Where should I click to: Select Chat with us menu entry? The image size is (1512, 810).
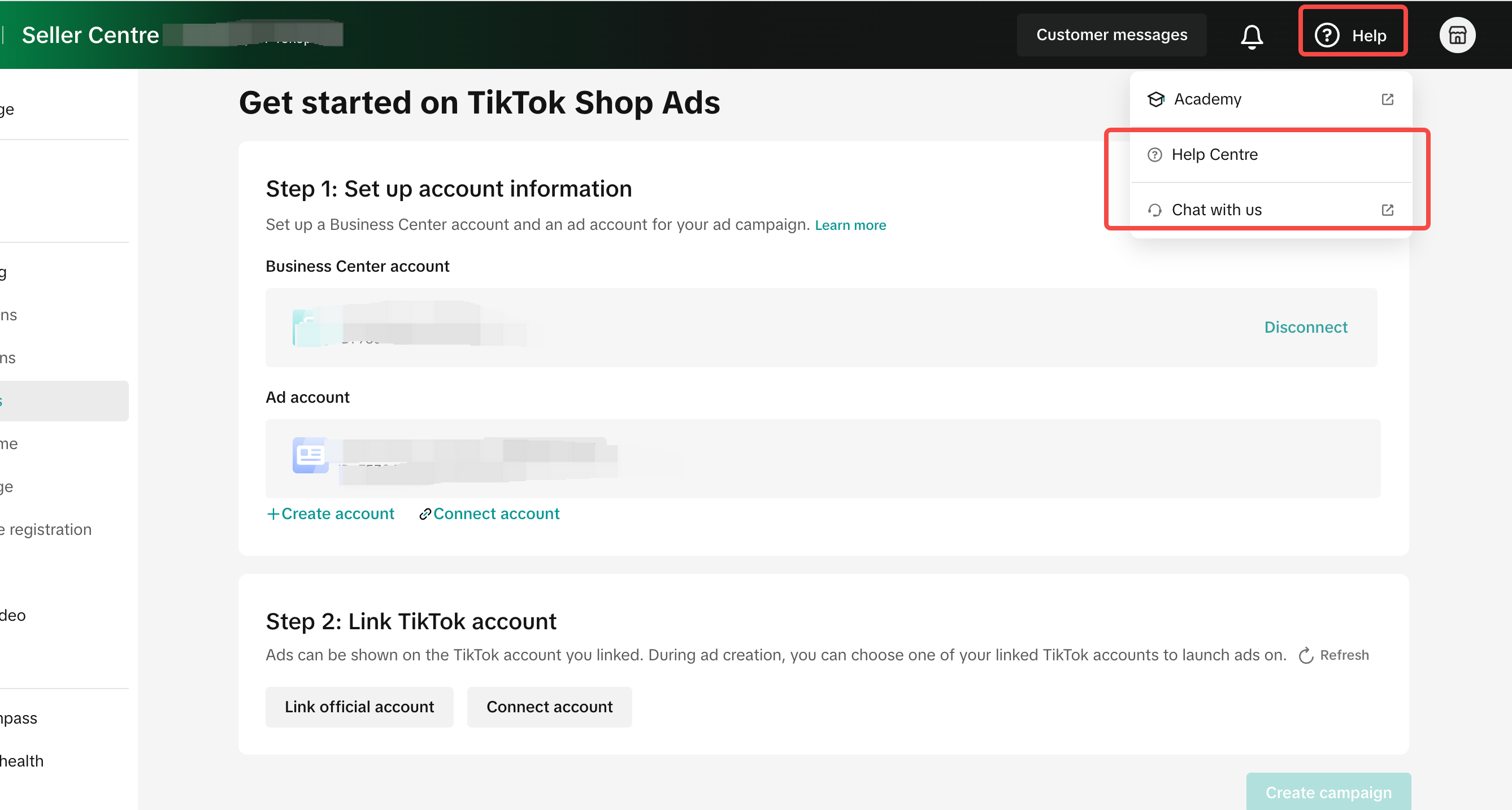pos(1216,210)
